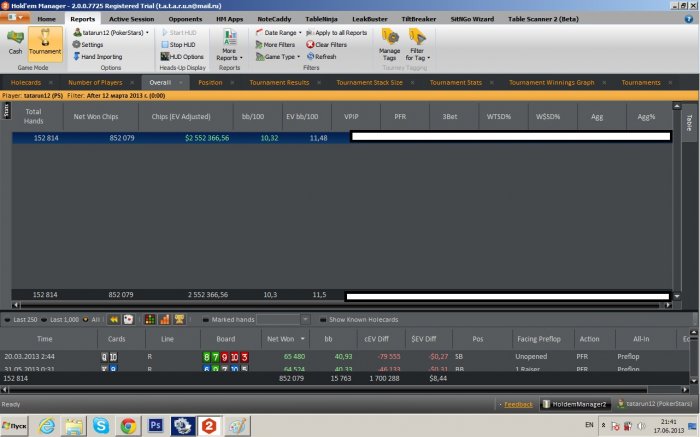Click the Table vertical side tab
Image resolution: width=700 pixels, height=437 pixels.
pos(689,123)
